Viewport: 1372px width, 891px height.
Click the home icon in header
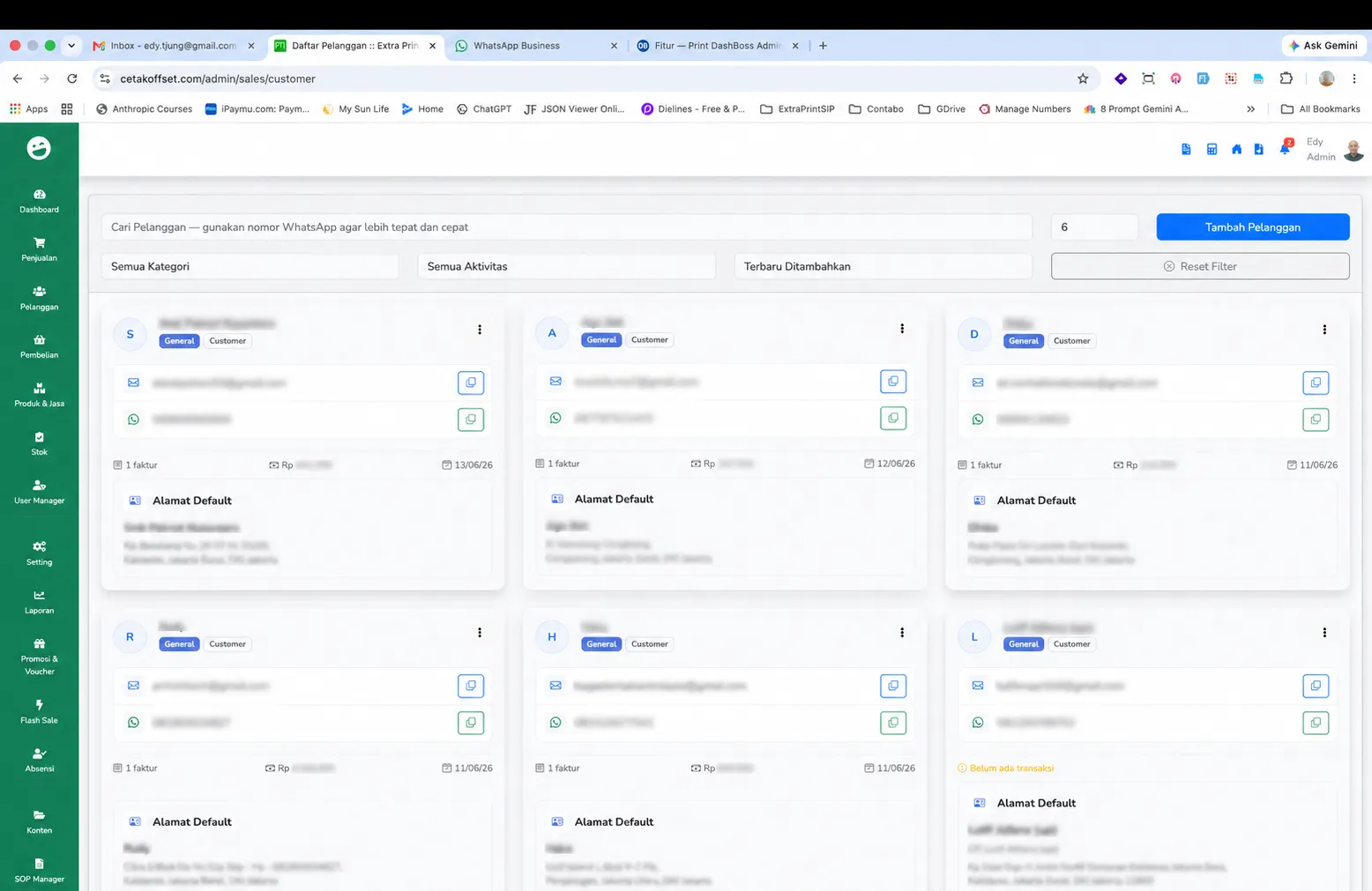point(1236,150)
